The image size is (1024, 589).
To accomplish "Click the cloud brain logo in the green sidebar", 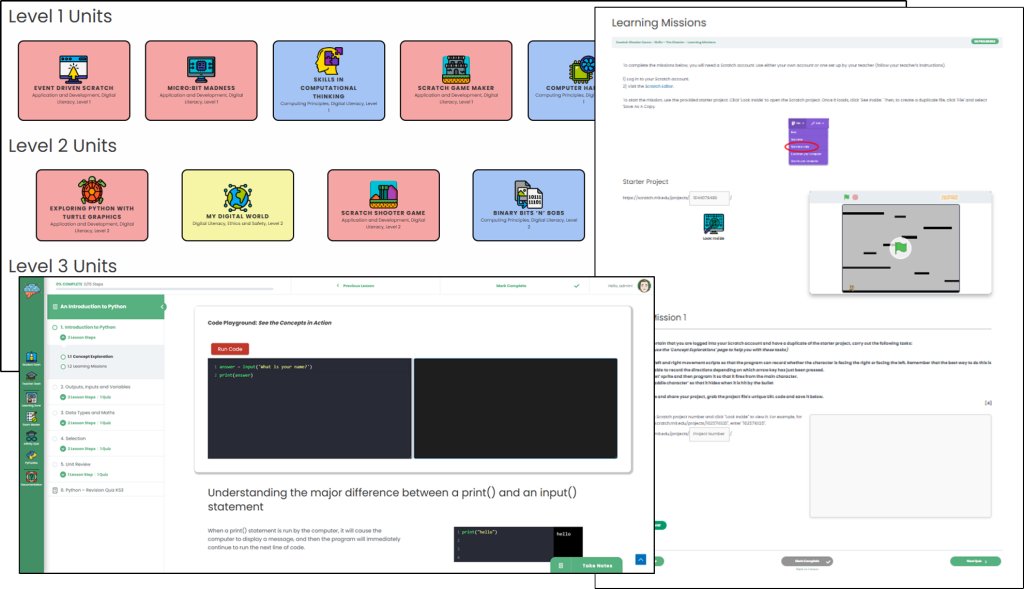I will pos(32,290).
